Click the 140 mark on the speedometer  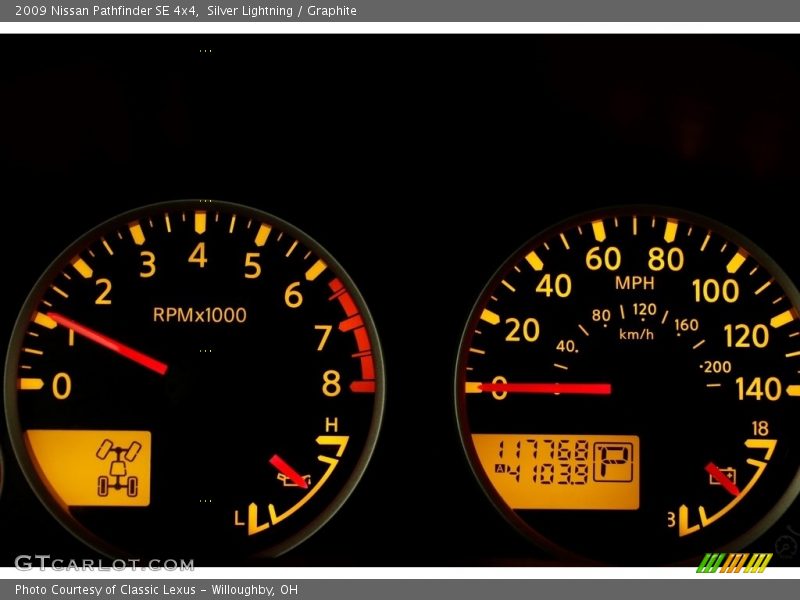point(758,389)
